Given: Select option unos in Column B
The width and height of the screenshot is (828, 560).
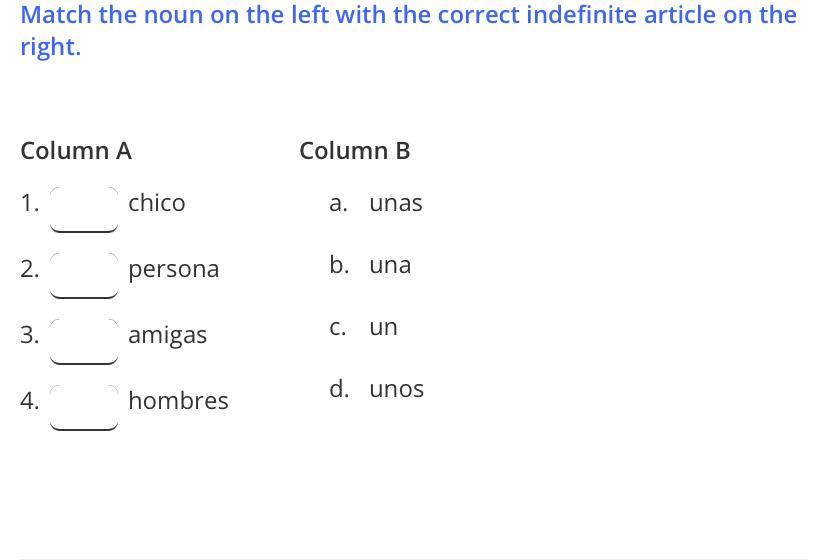Looking at the screenshot, I should point(396,389).
